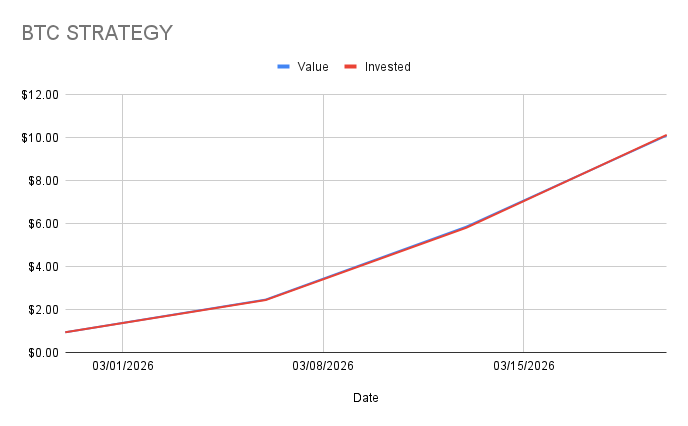This screenshot has height=426, width=688.
Task: Click the $10.00 y-axis label
Action: 39,138
